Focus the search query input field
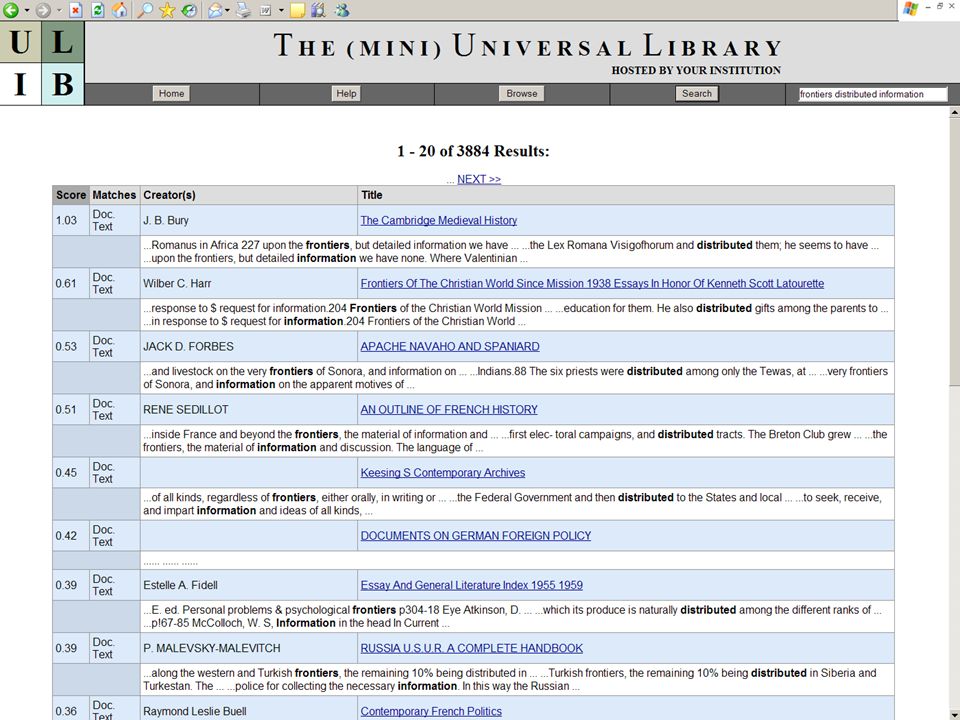The height and width of the screenshot is (720, 960). (872, 94)
